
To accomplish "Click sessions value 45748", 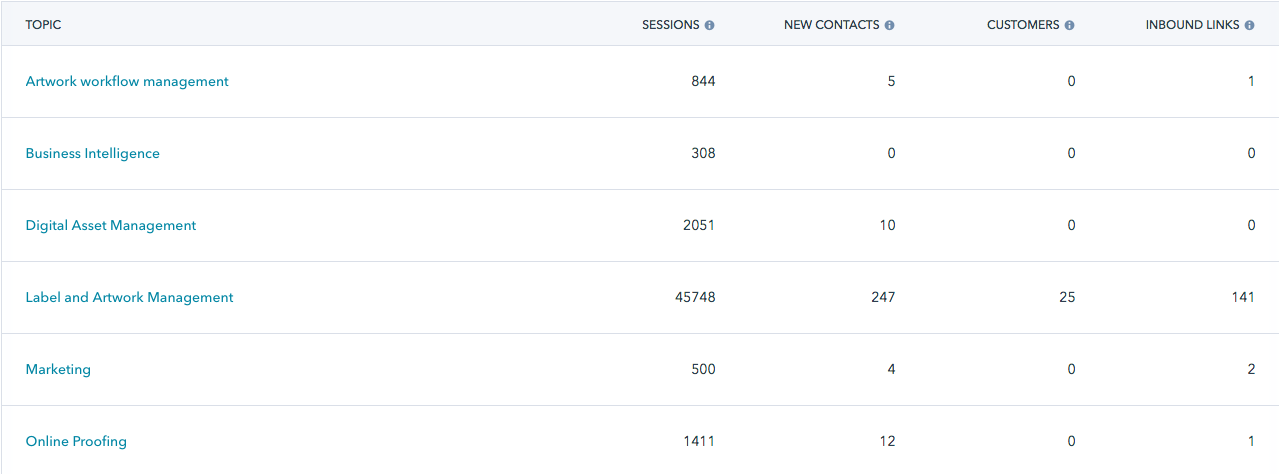I will point(695,297).
